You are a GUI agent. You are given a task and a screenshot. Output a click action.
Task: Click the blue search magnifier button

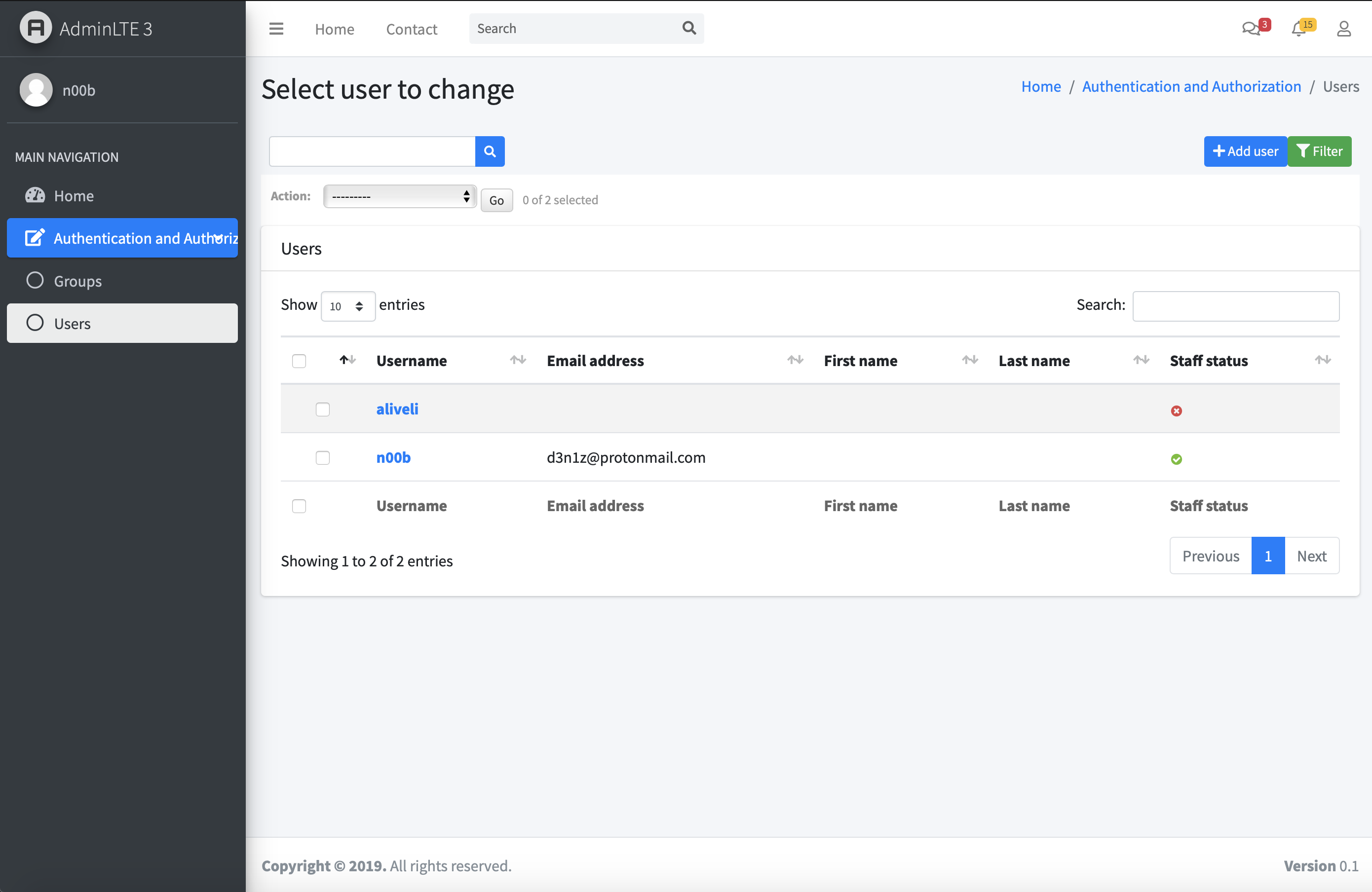490,151
